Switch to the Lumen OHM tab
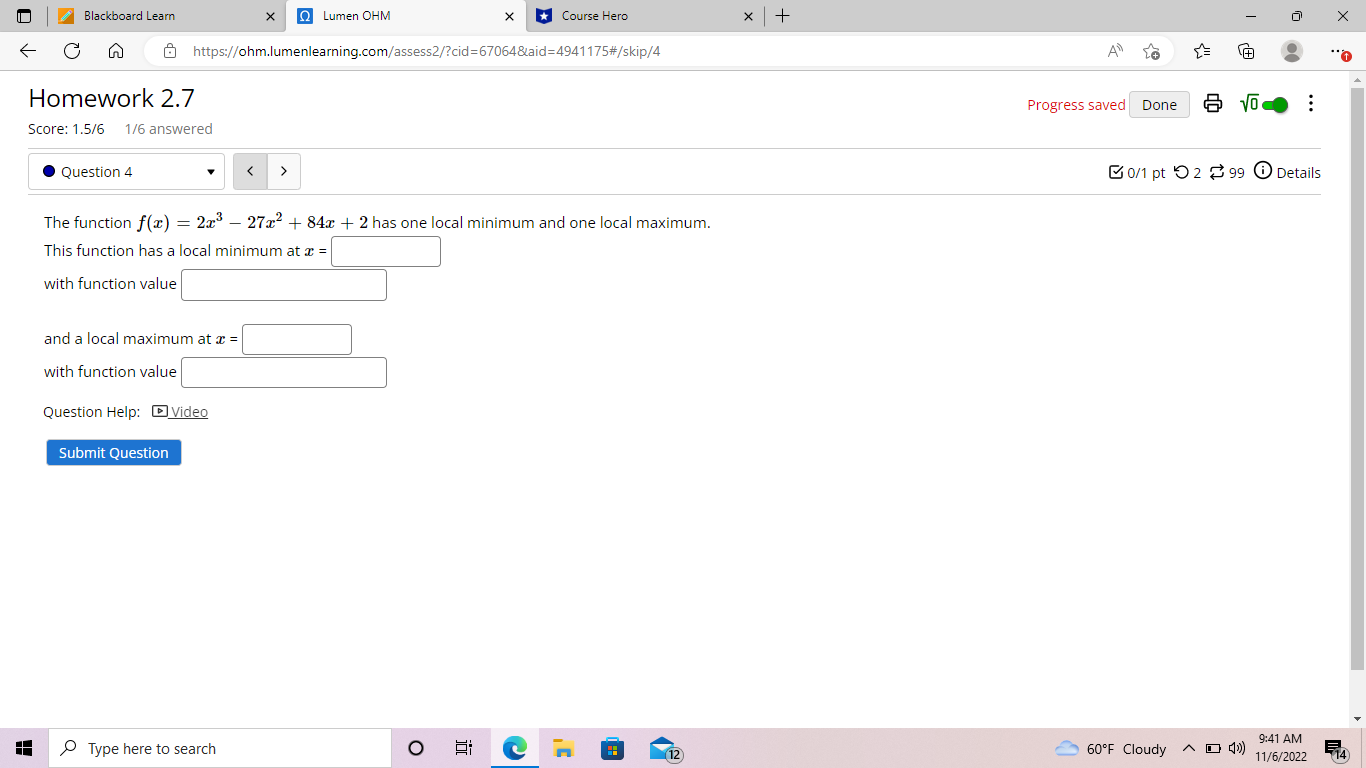1366x768 pixels. [406, 16]
